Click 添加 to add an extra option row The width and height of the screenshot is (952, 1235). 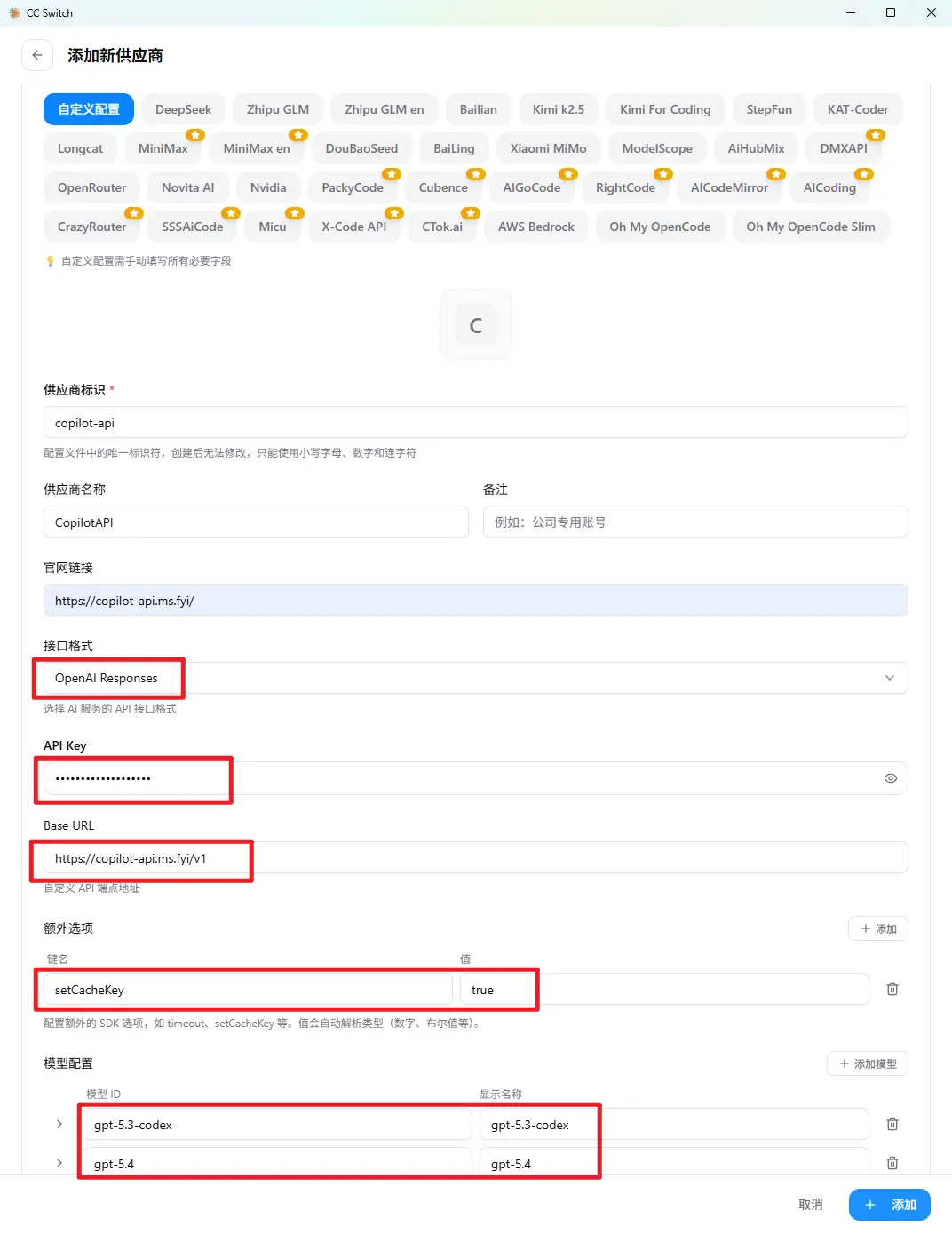(877, 928)
